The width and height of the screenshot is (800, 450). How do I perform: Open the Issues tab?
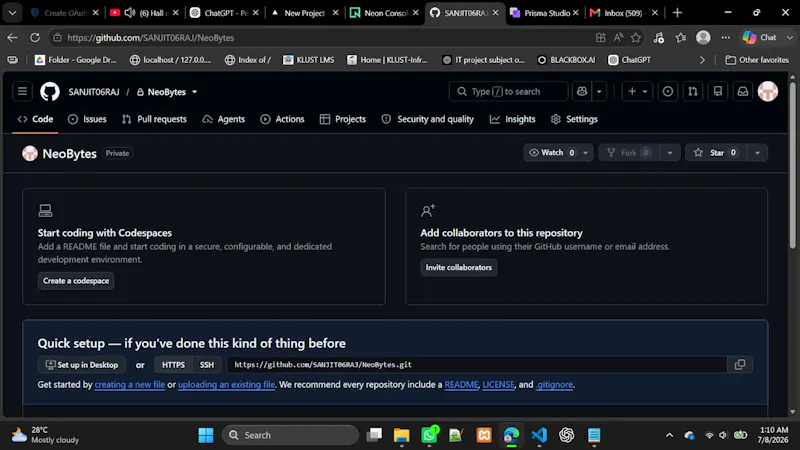coord(87,119)
